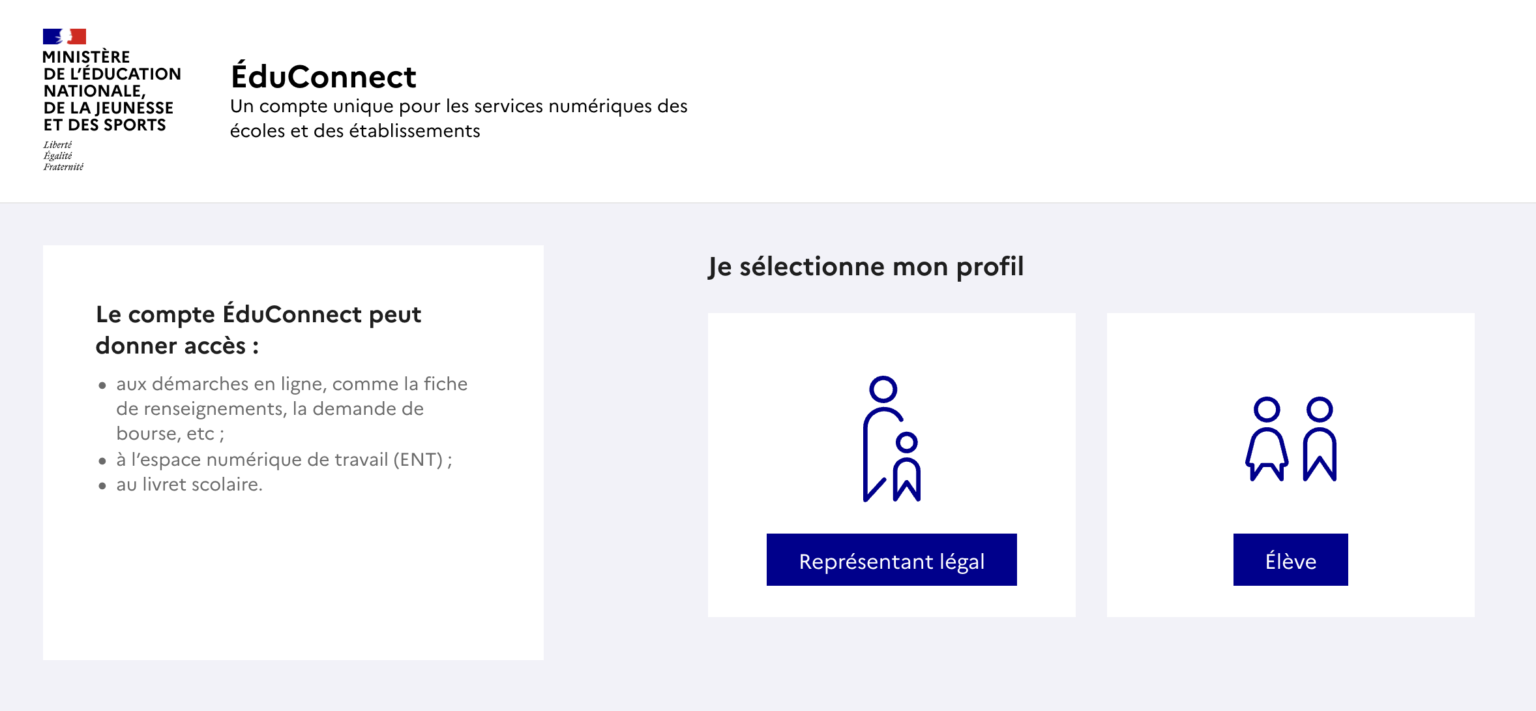Click the girl figure wearing a dress
Screen dimensions: 1536x711
1267,439
